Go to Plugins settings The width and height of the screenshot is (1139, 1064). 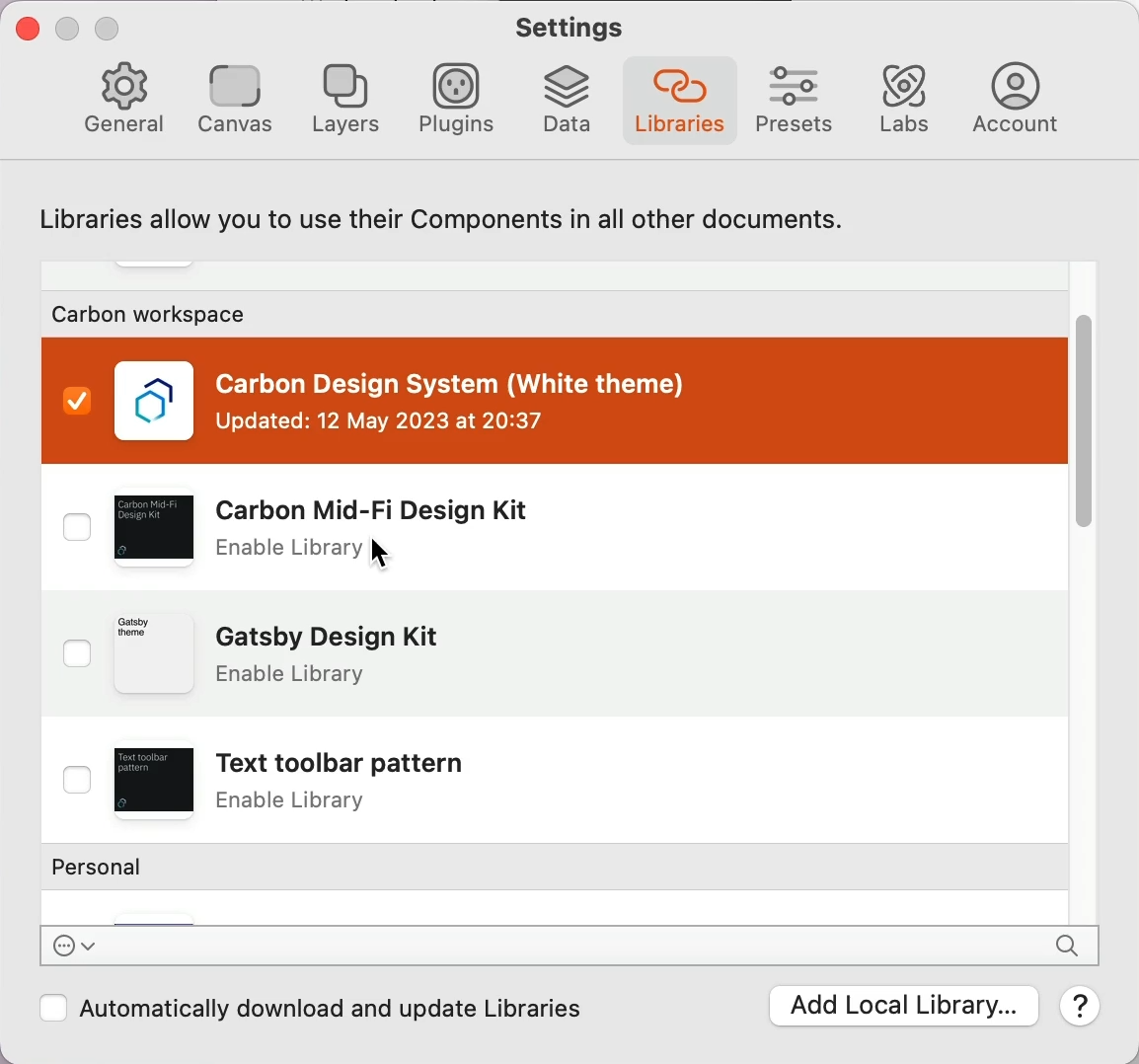457,100
